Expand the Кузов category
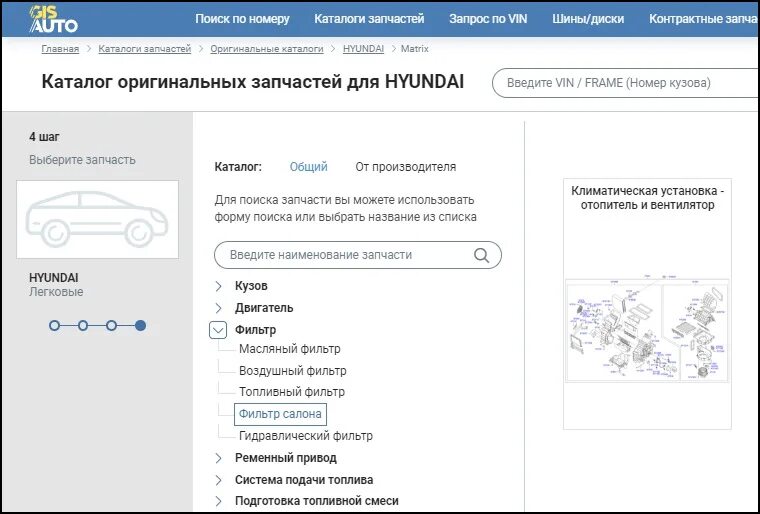The image size is (760, 514). [x=218, y=286]
